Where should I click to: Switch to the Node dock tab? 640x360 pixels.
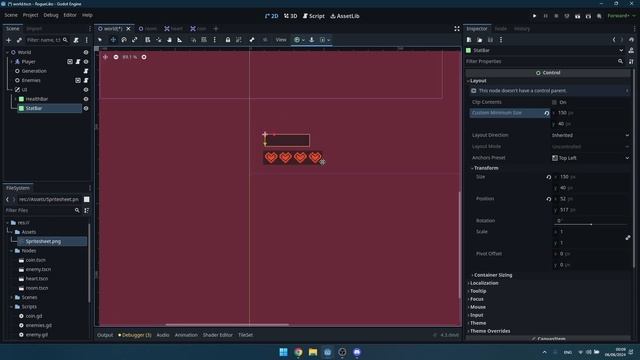tap(500, 29)
